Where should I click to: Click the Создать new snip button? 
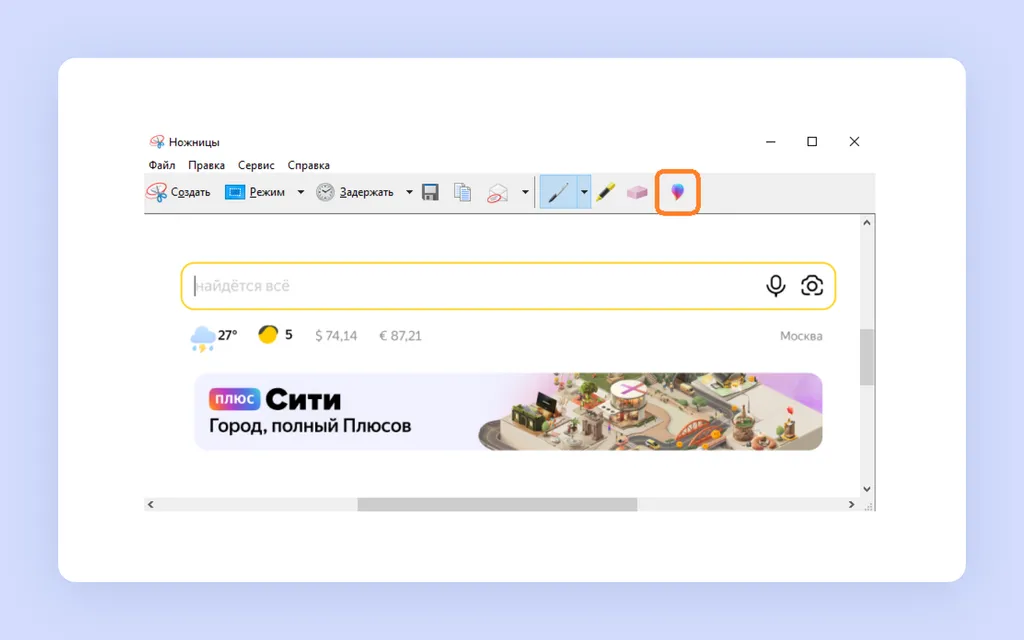pos(178,192)
